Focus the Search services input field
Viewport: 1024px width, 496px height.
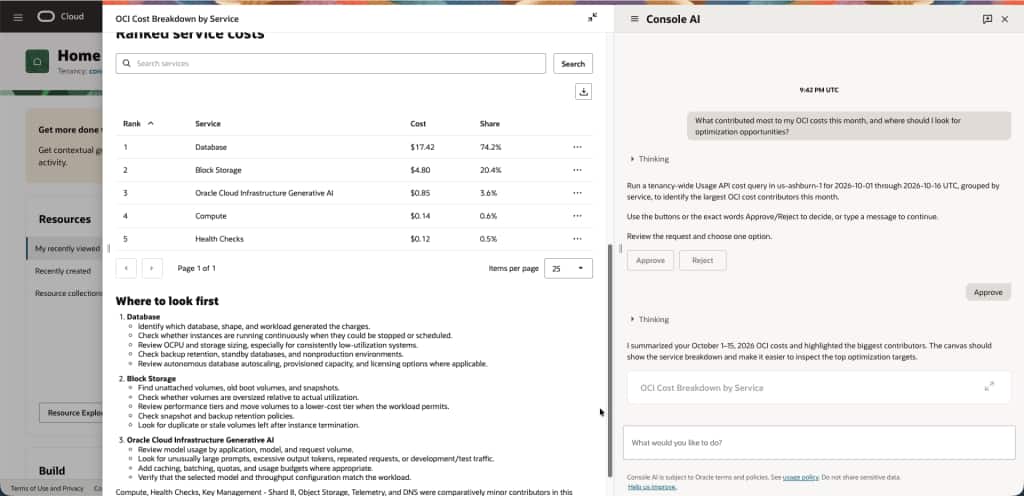[330, 63]
